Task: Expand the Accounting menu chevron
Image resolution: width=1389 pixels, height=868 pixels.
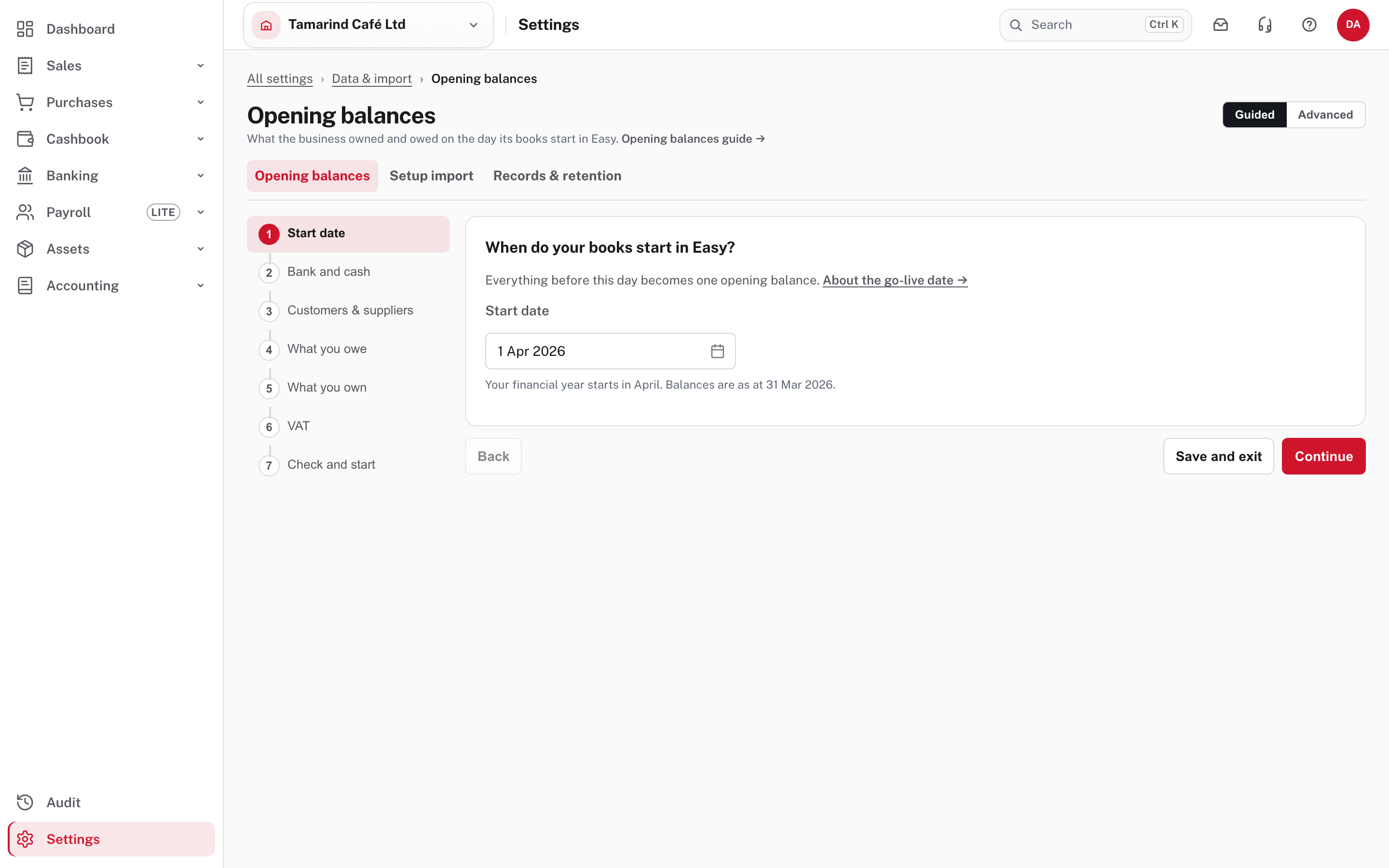Action: tap(200, 285)
